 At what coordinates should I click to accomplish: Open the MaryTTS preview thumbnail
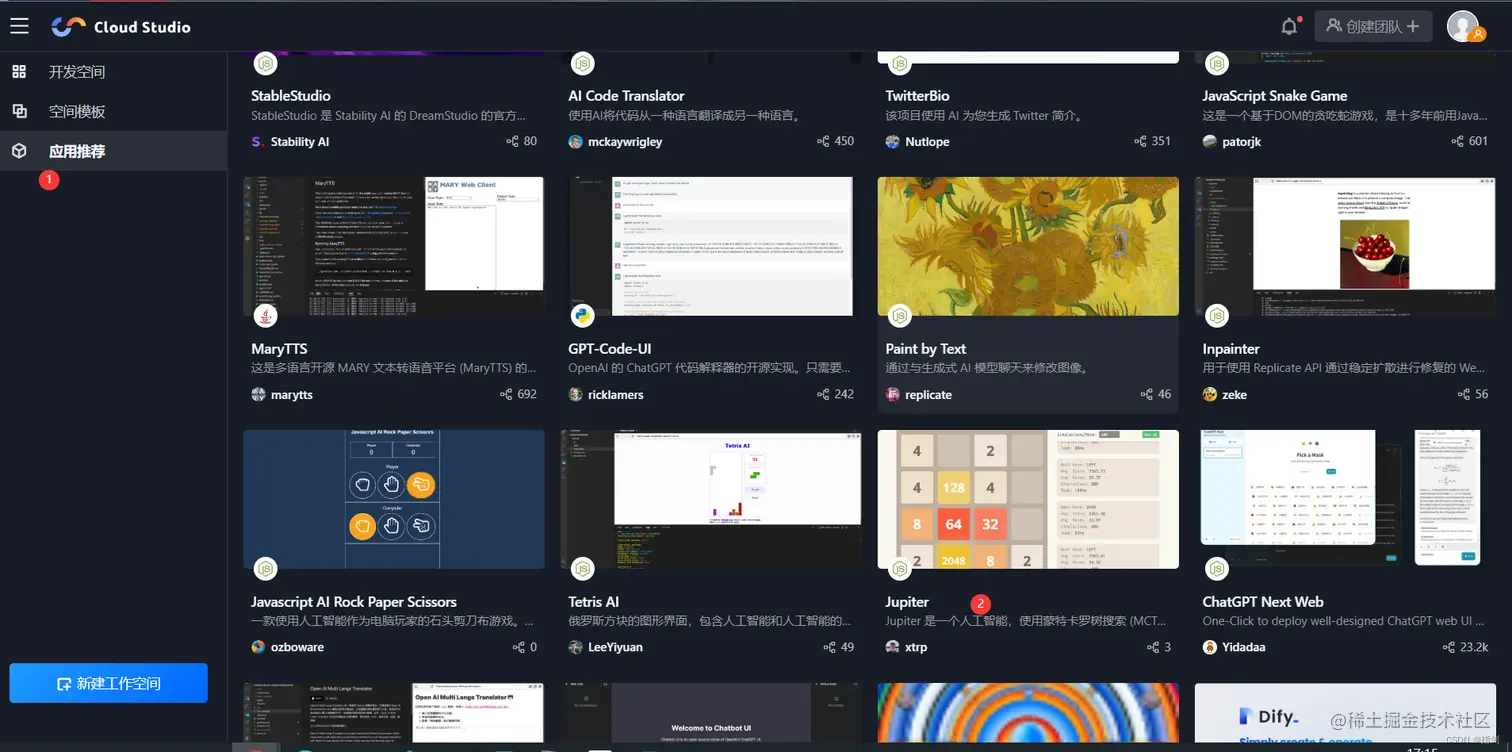393,246
